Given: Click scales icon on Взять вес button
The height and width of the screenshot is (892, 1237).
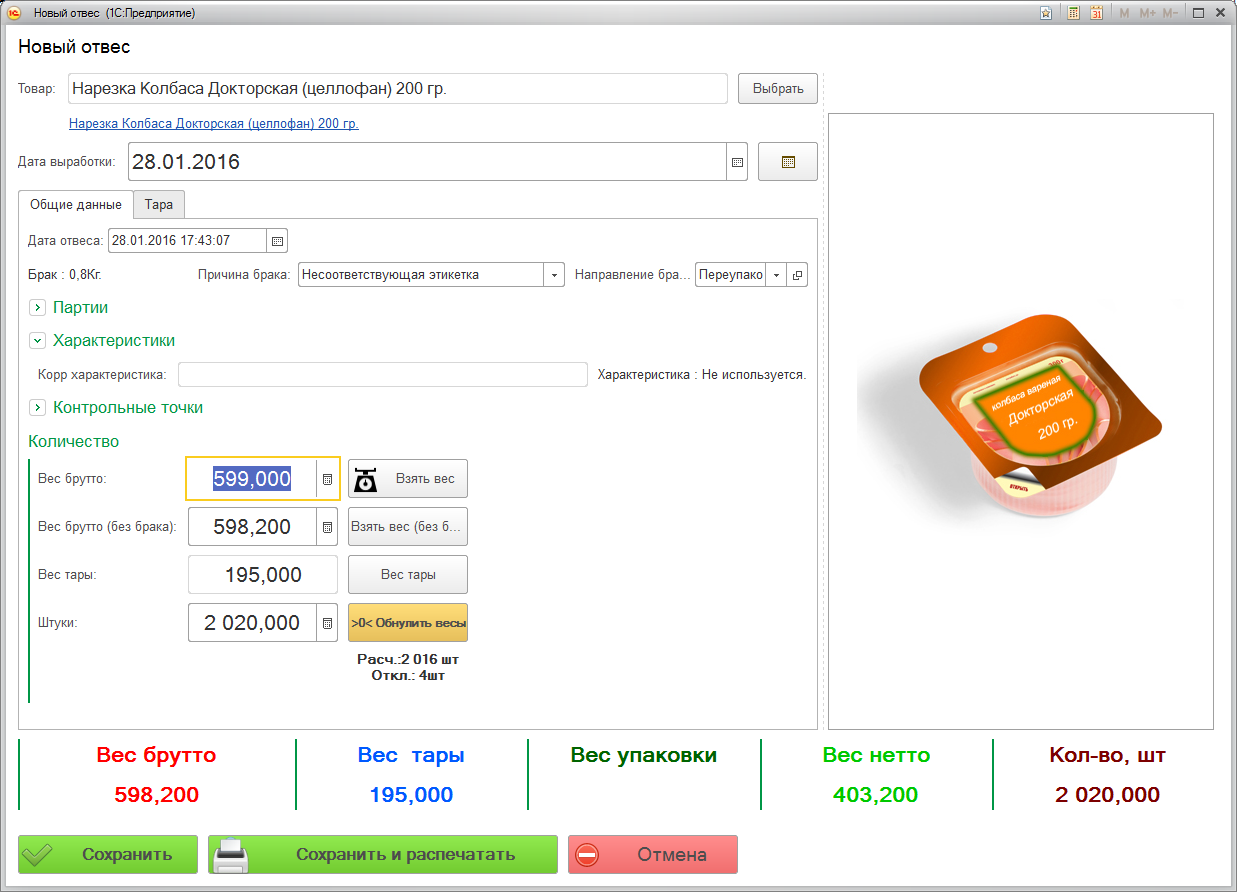Looking at the screenshot, I should point(366,479).
